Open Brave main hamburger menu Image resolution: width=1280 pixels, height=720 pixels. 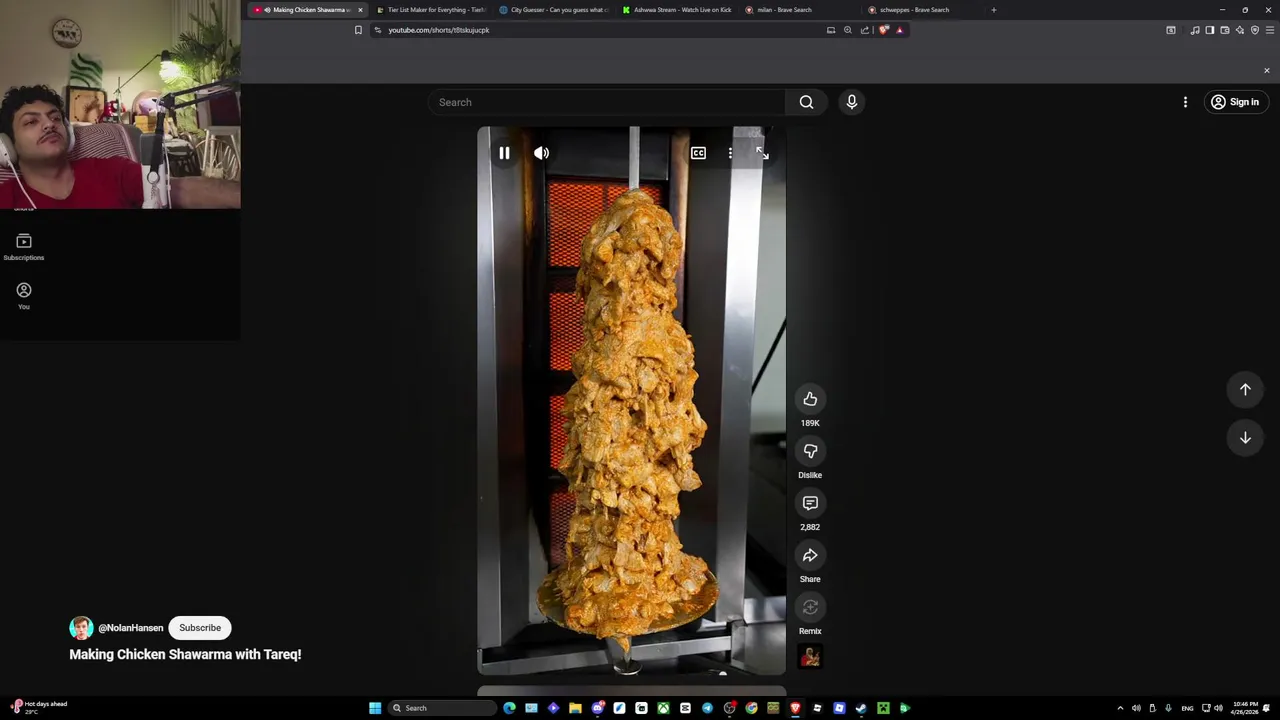tap(1270, 30)
